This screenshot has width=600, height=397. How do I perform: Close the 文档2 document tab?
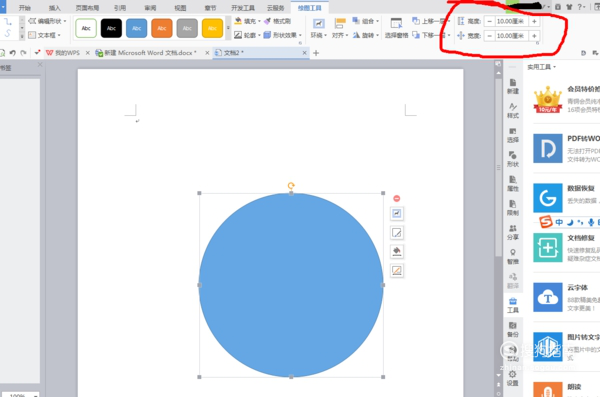point(305,53)
